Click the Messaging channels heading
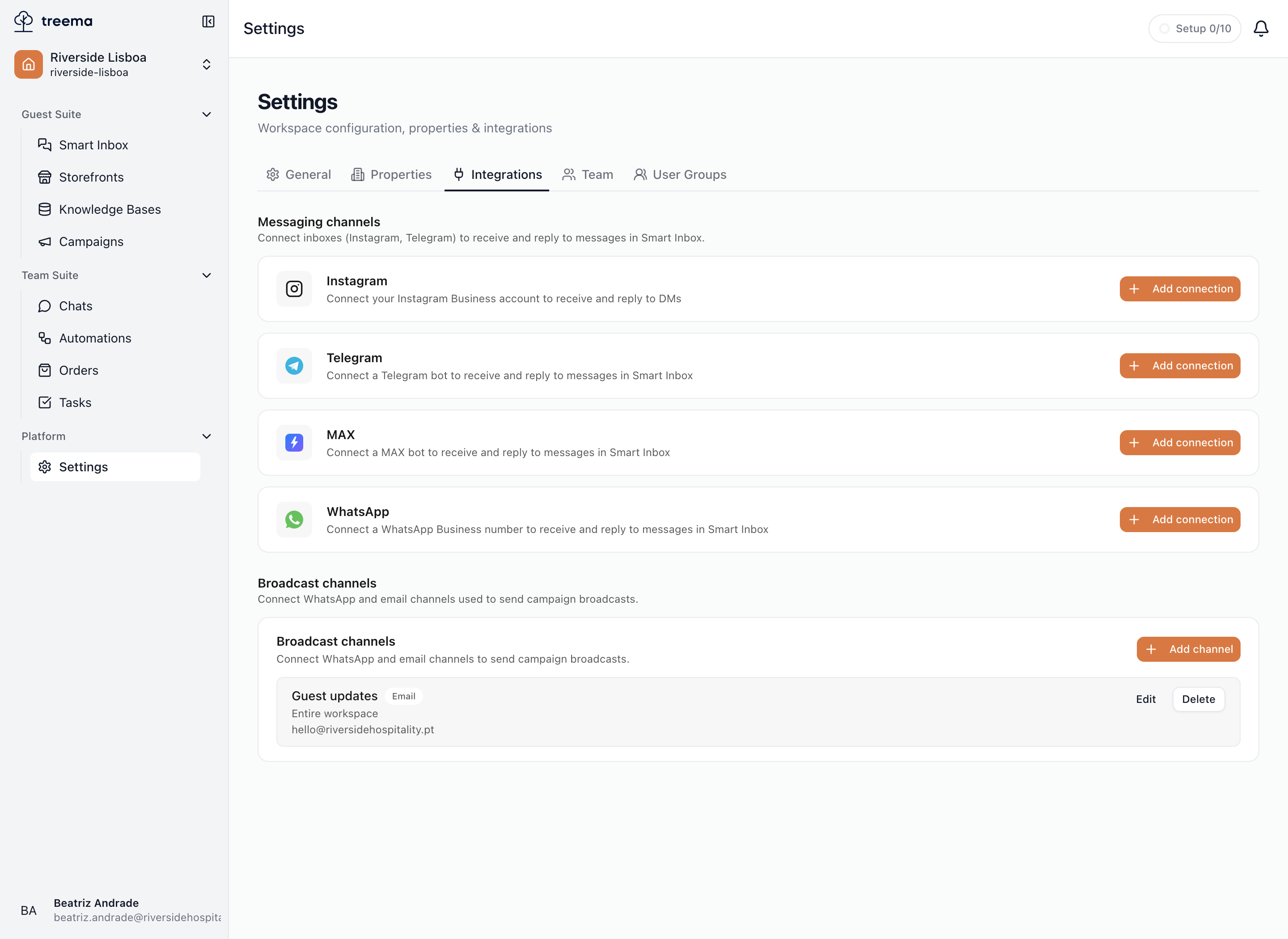Viewport: 1288px width, 939px height. click(x=319, y=222)
